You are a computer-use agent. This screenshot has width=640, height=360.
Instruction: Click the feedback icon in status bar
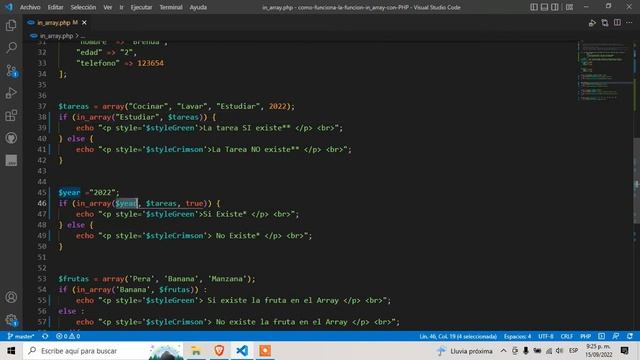616,336
